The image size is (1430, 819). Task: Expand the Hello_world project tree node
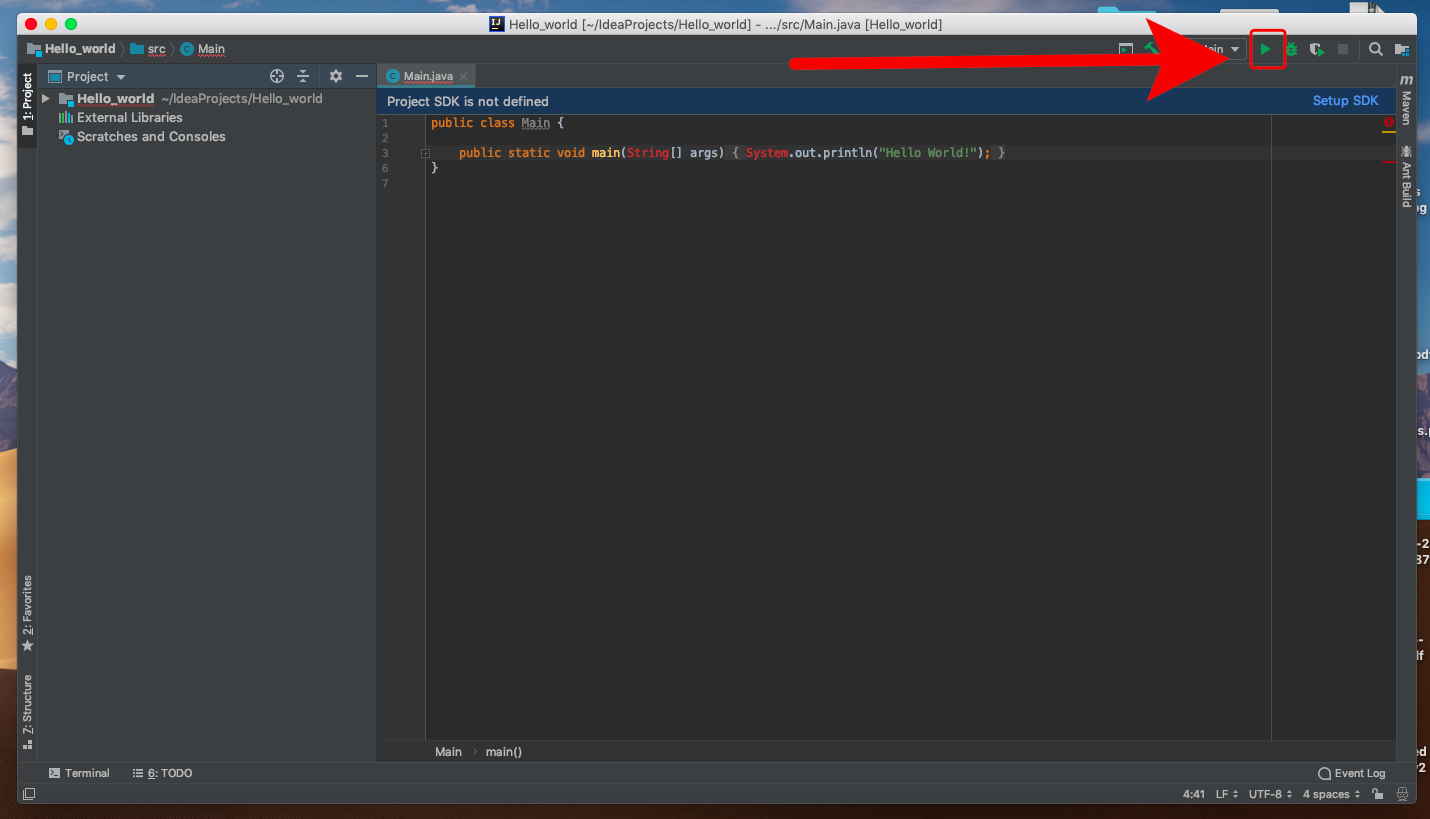click(46, 99)
